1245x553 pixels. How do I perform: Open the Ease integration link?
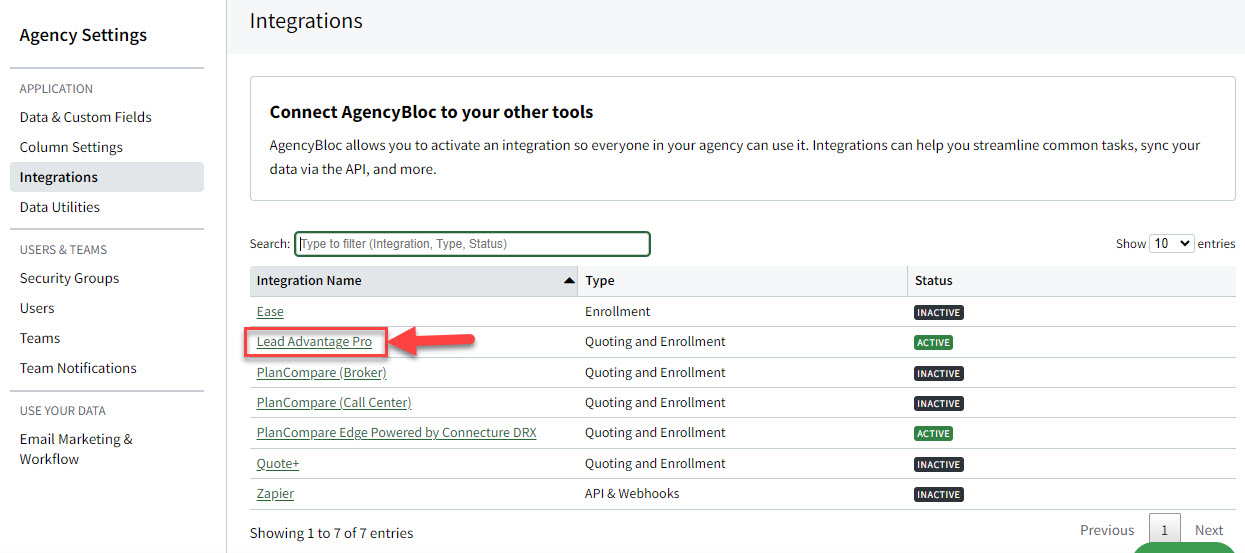point(270,312)
